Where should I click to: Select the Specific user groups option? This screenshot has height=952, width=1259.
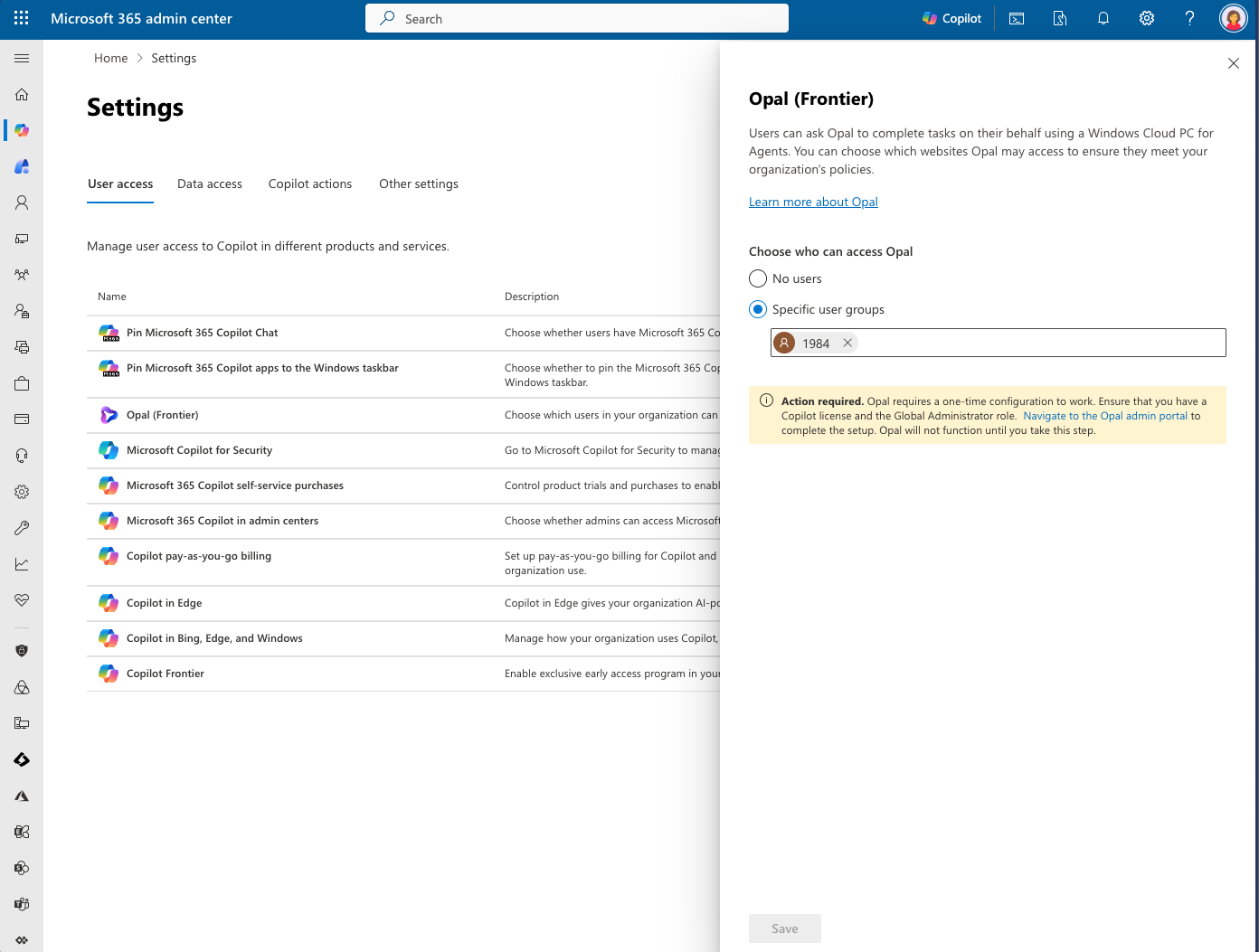coord(758,309)
